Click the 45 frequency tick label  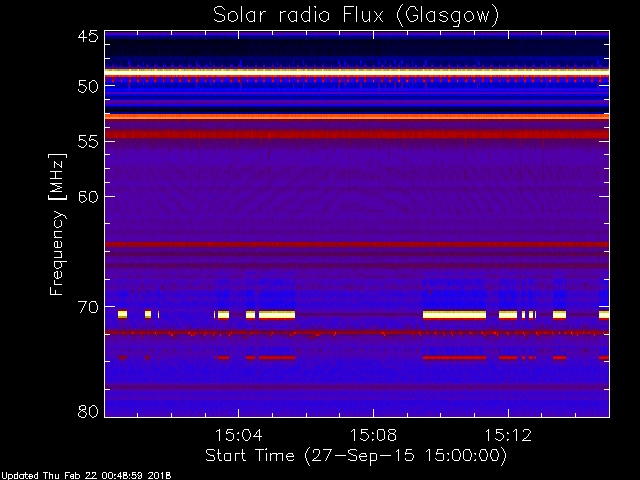coord(88,36)
